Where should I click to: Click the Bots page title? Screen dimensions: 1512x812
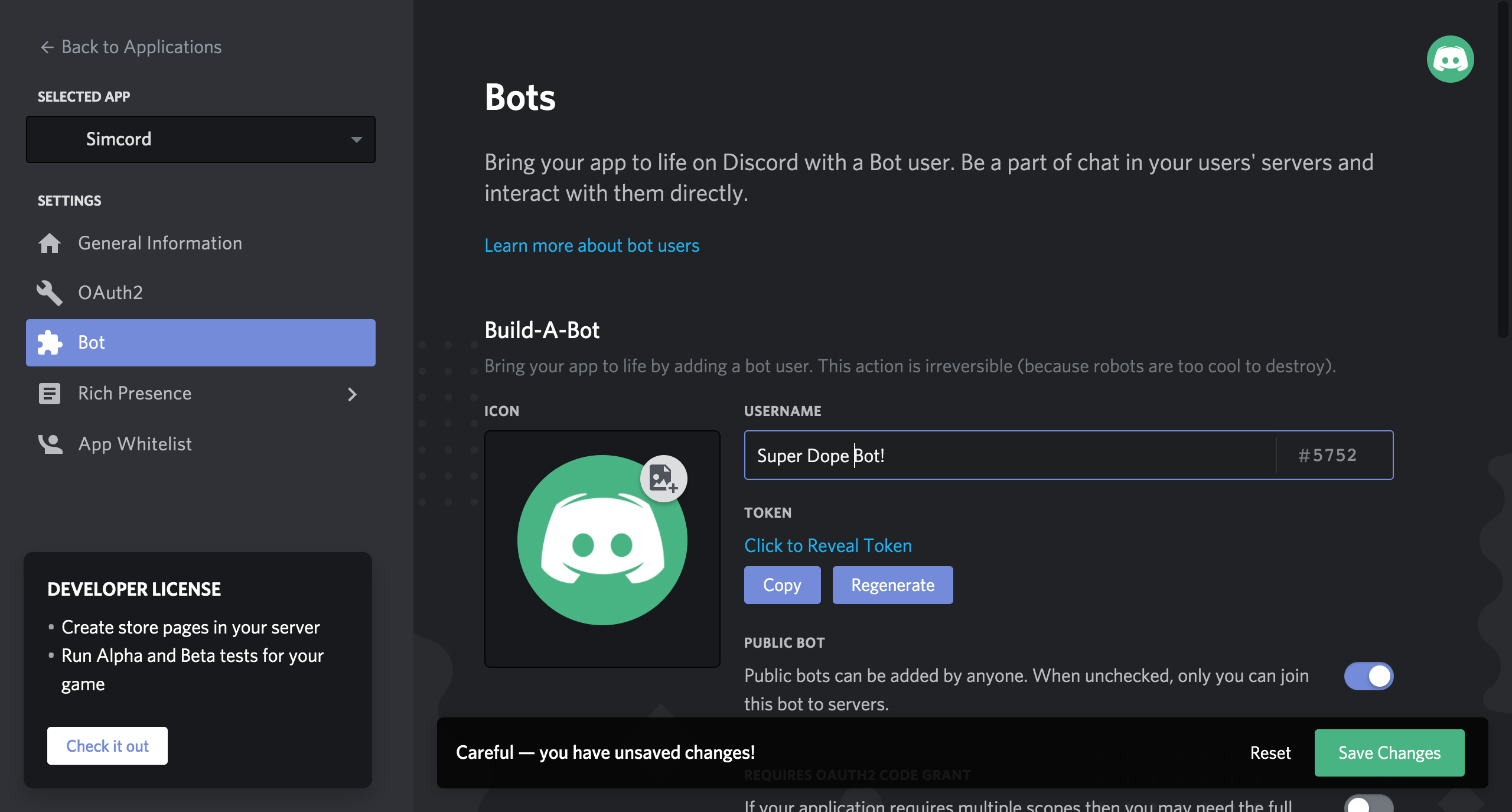pos(520,97)
